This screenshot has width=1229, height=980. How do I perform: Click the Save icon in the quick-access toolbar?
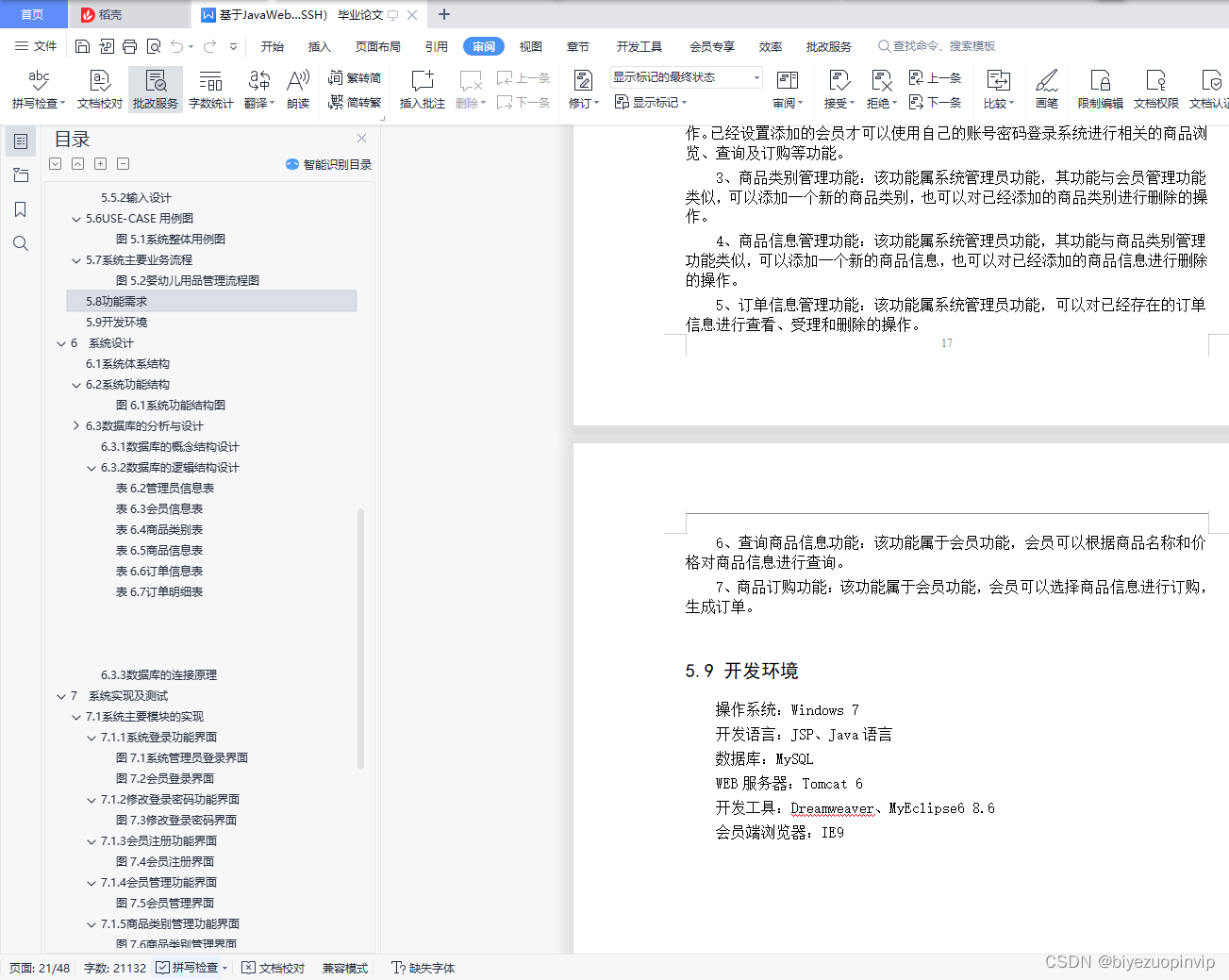82,46
